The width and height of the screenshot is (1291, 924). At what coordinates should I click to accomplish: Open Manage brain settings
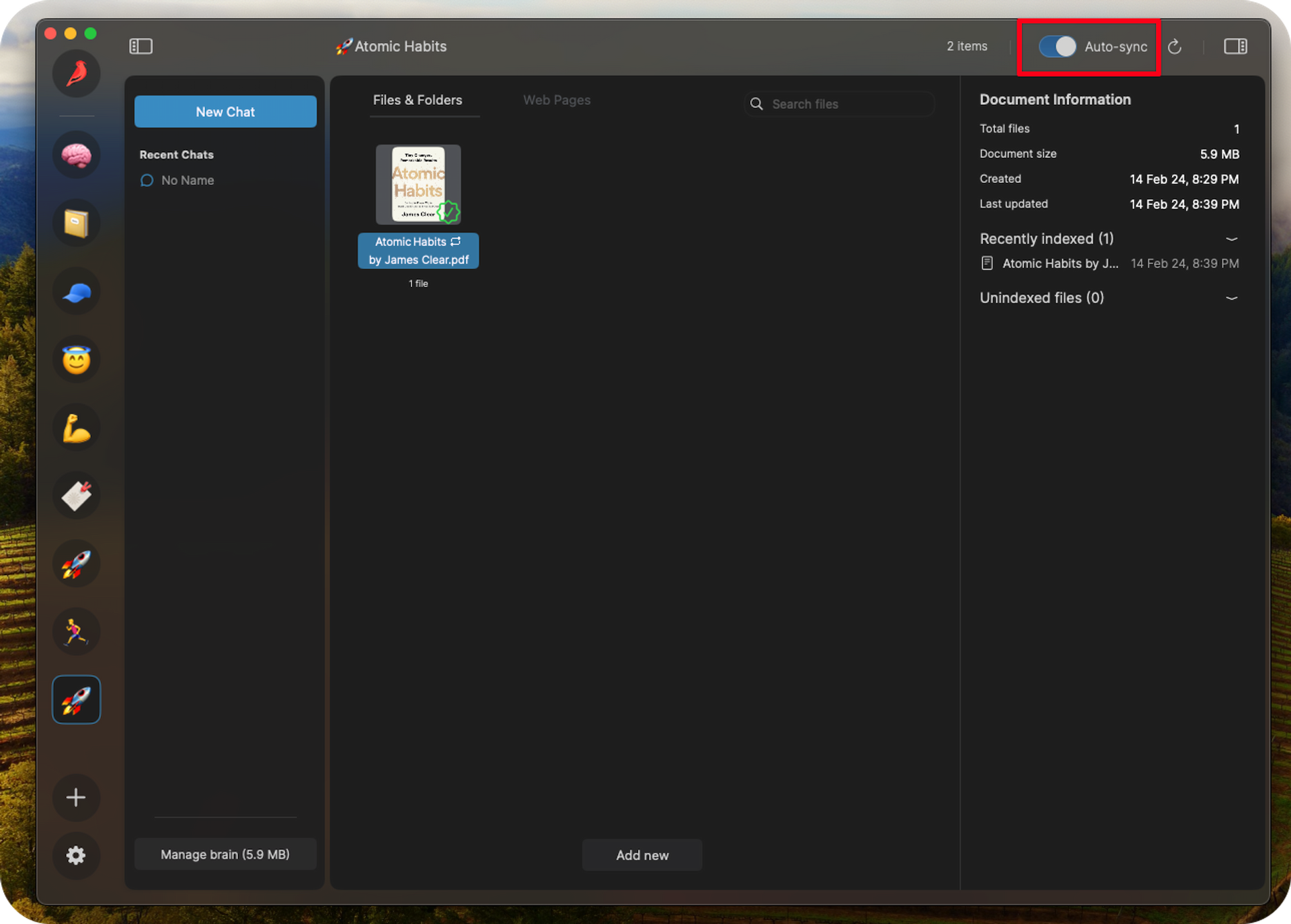(x=225, y=855)
